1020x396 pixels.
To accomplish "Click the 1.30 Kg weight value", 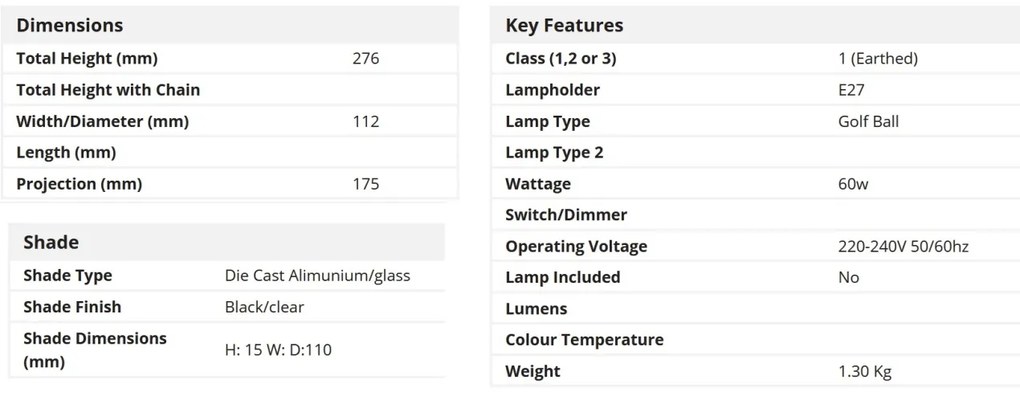I will click(x=865, y=372).
